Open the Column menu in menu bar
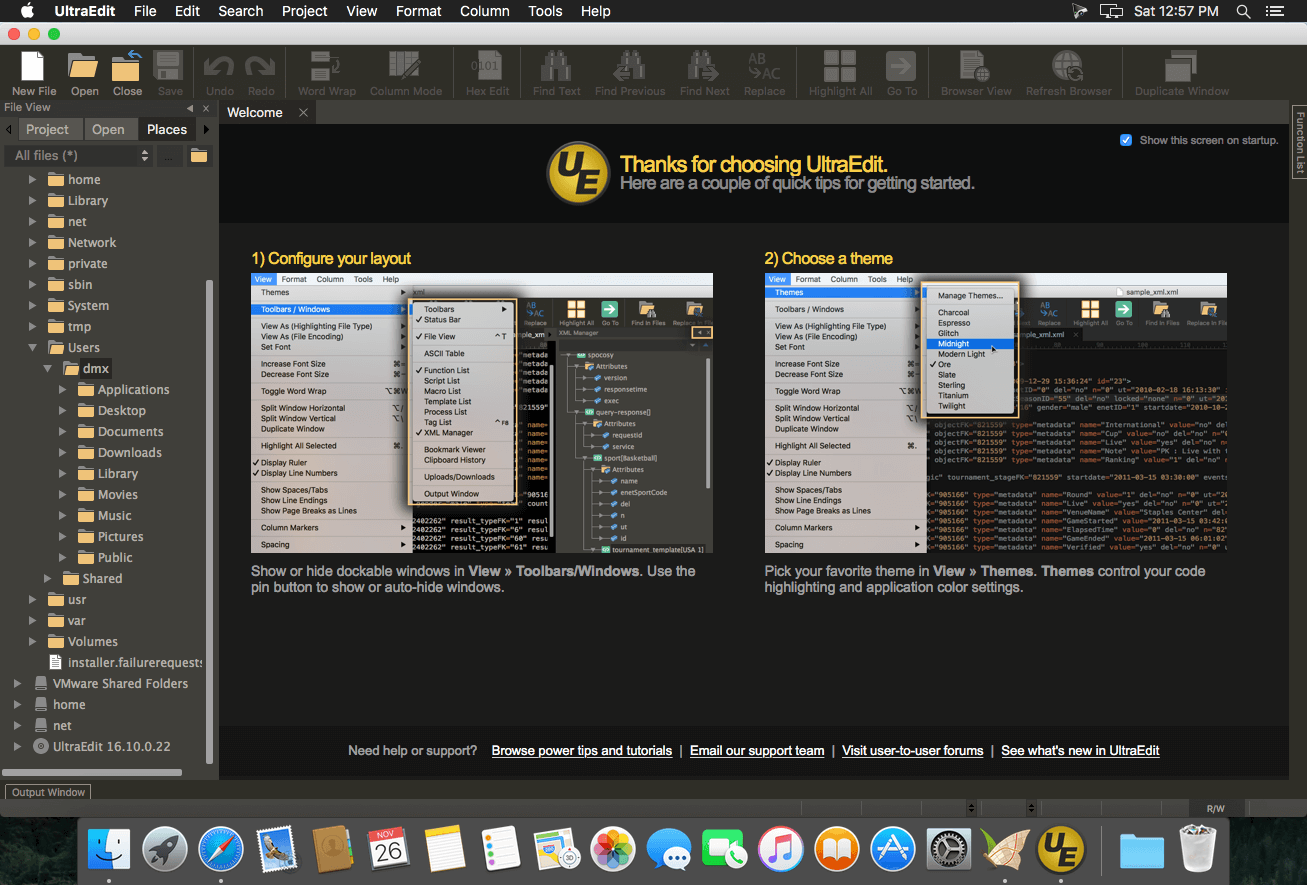The image size is (1307, 885). 484,11
